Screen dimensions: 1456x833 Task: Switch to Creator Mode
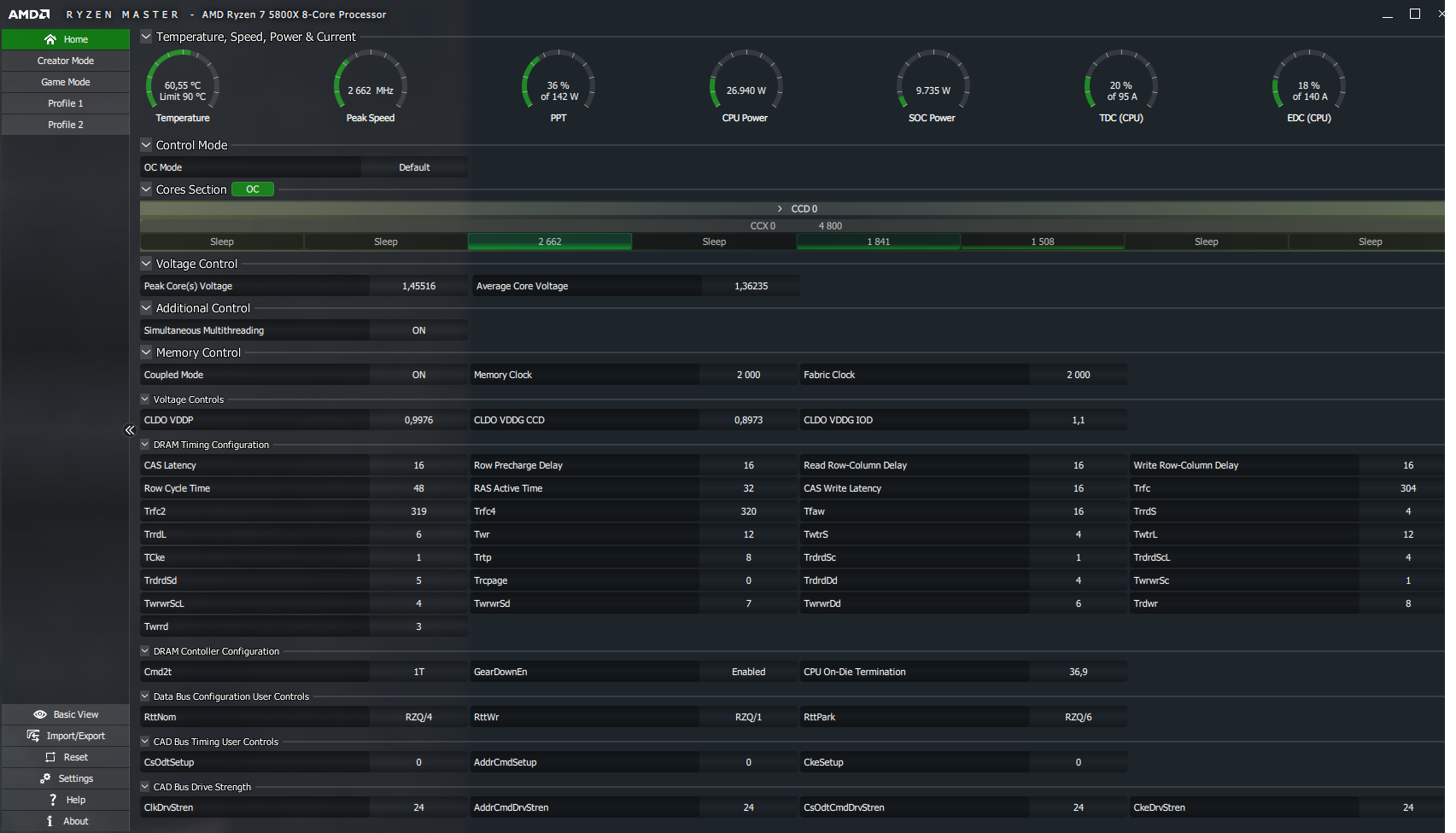[x=66, y=61]
